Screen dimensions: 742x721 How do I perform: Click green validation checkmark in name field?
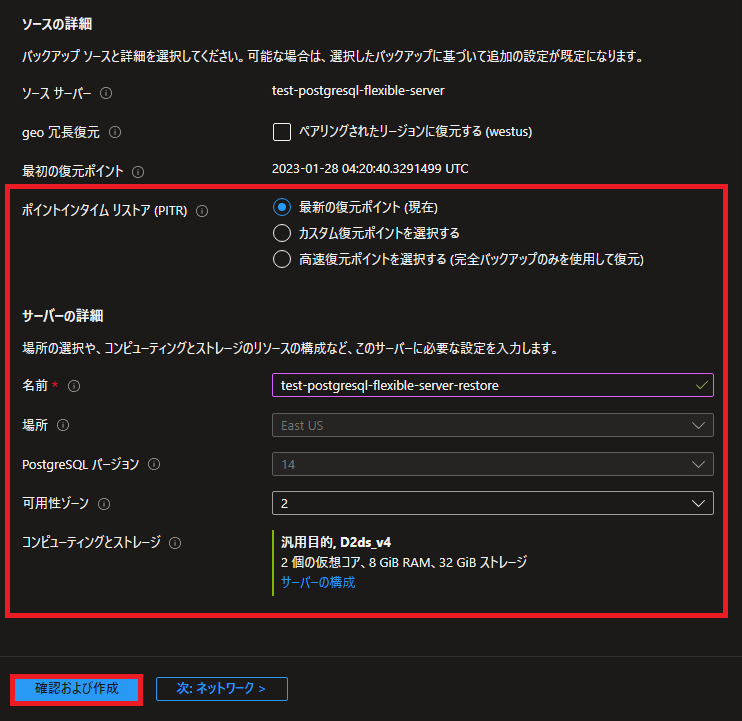click(702, 385)
